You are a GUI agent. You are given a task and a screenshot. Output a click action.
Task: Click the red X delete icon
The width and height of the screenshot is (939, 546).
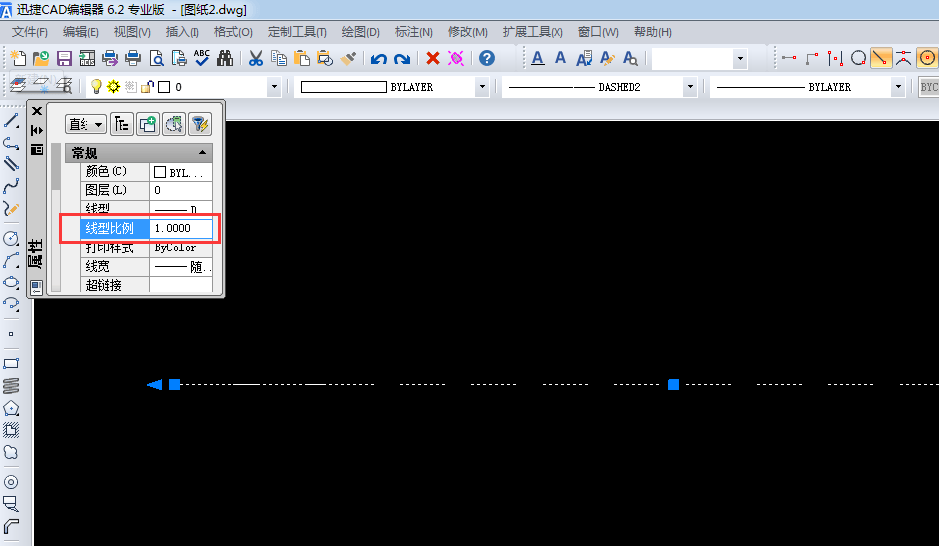433,59
